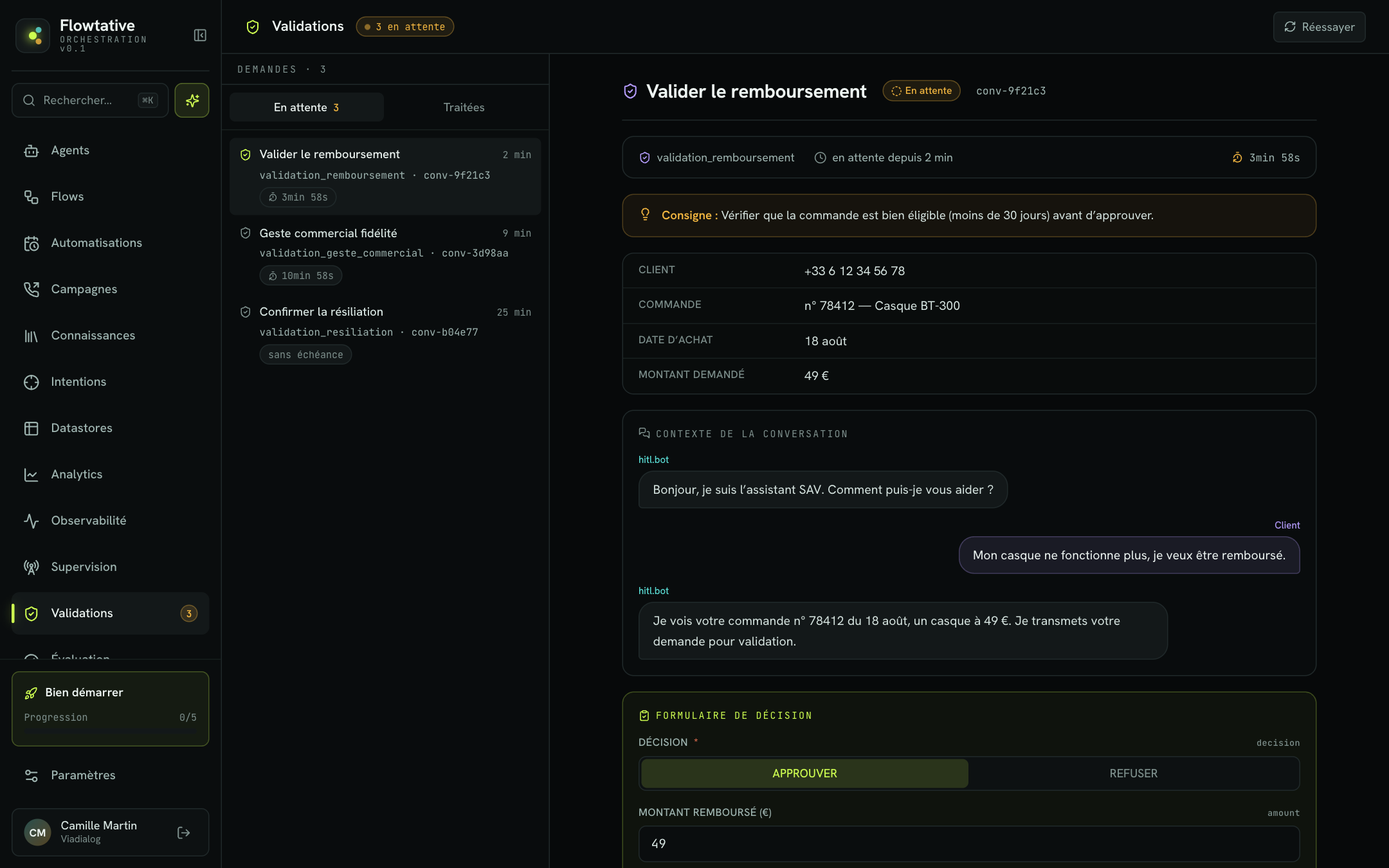This screenshot has width=1389, height=868.
Task: Click the AI sparkle assistant button
Action: click(x=192, y=100)
